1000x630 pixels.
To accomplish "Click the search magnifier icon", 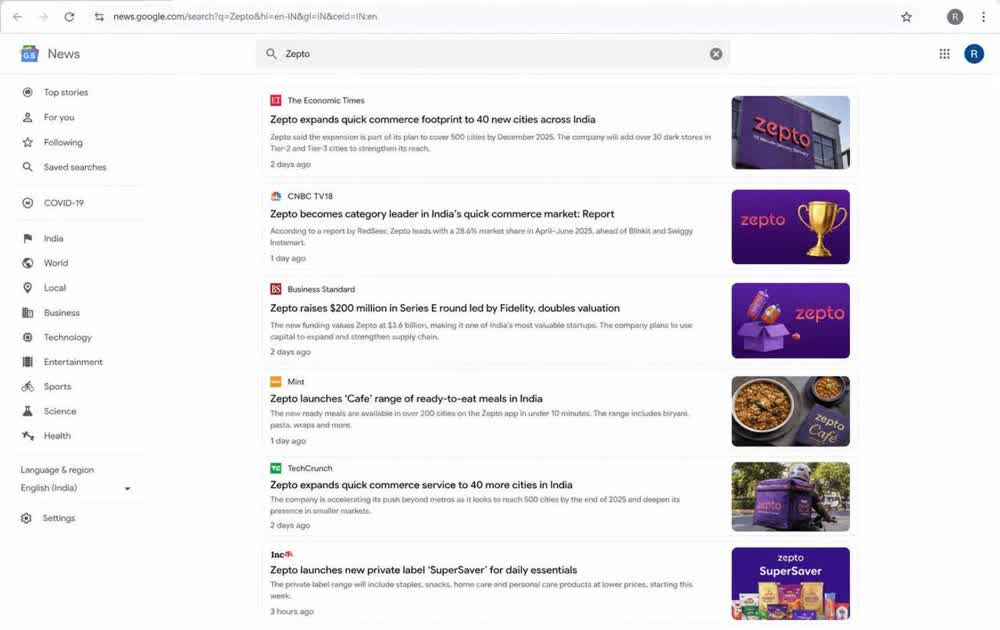I will pos(271,54).
